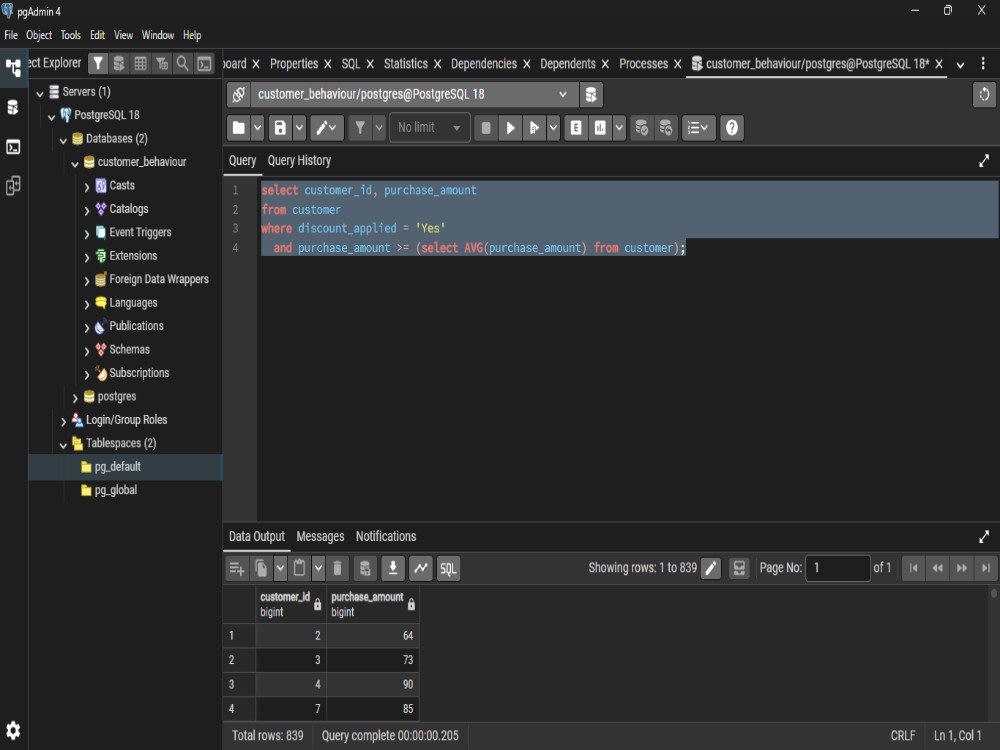The width and height of the screenshot is (1000, 750).
Task: Click the Copy icon in the Data Output toolbar
Action: click(261, 568)
